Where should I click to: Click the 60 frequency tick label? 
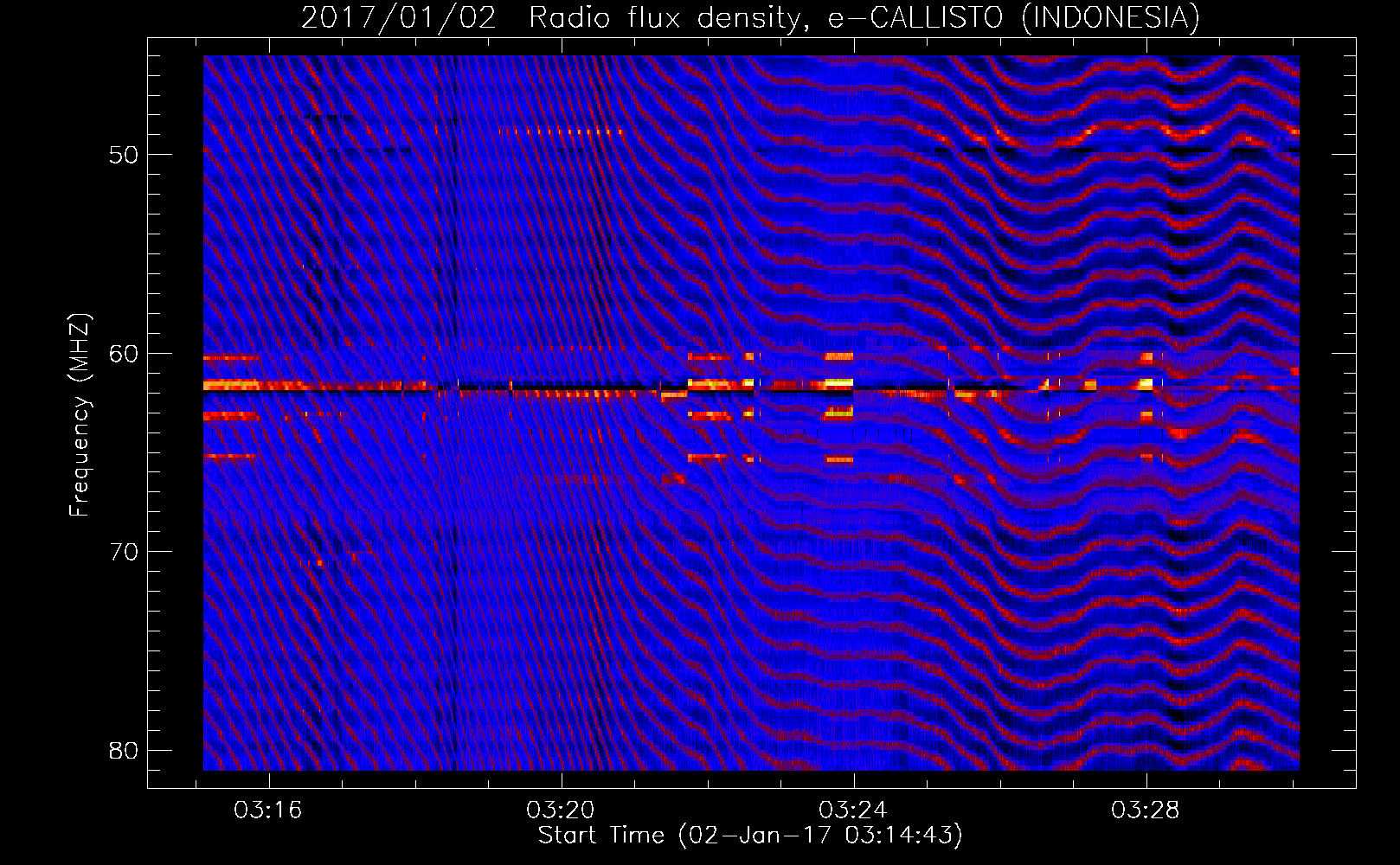coord(124,354)
